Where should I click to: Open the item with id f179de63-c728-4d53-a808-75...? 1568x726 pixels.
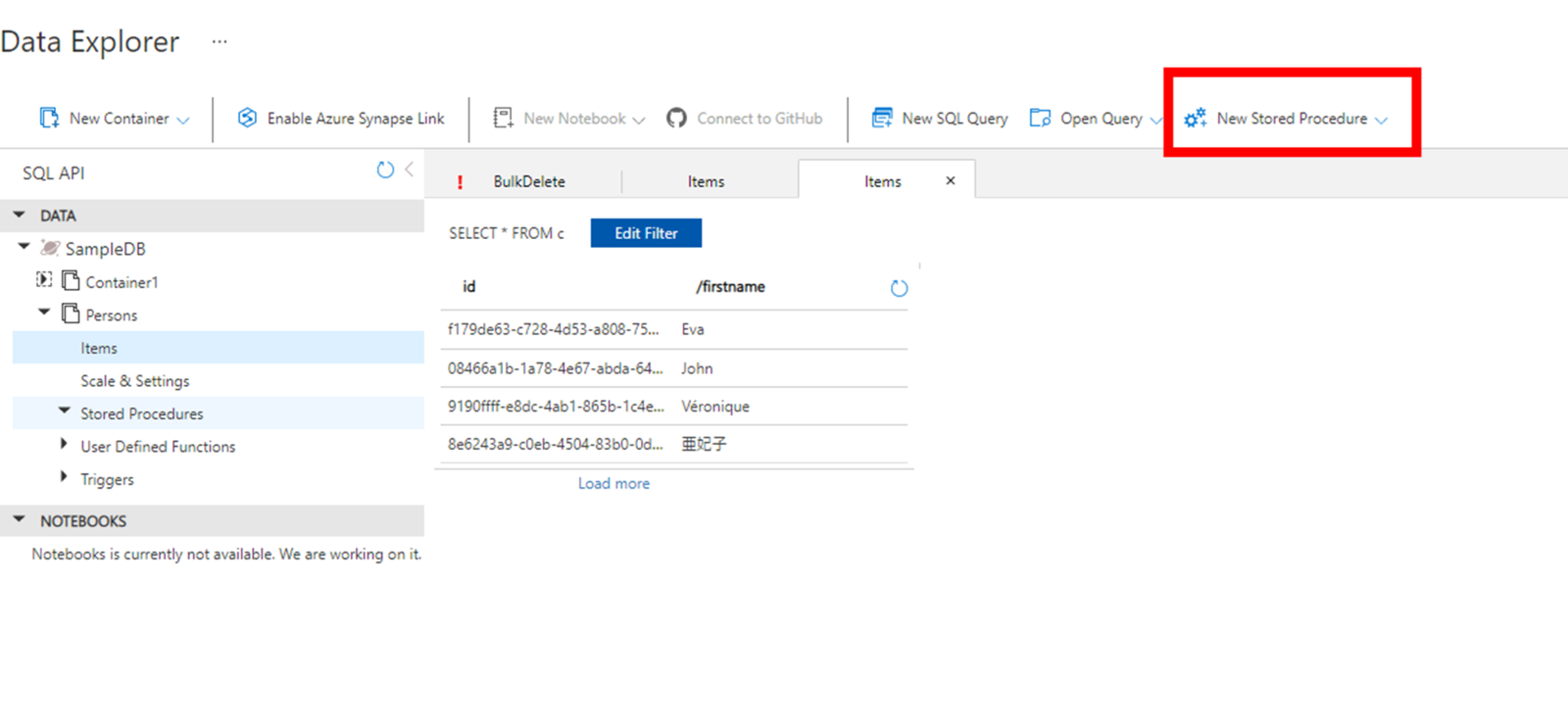click(554, 329)
